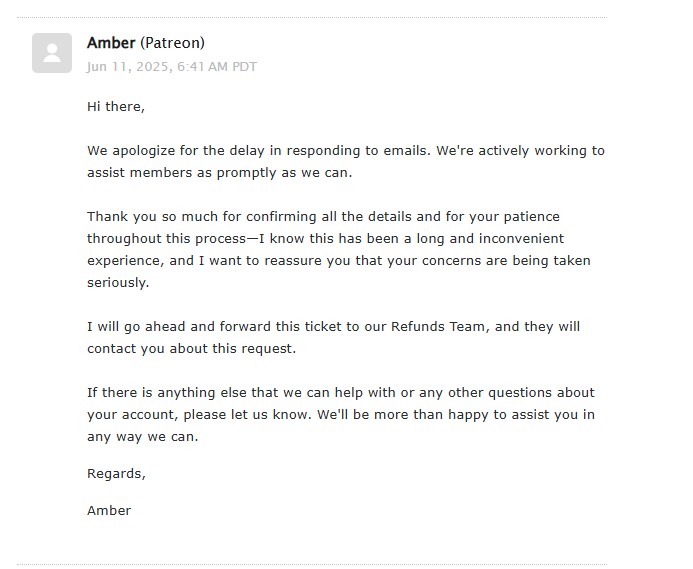Click the (Patreon) label beside sender name
This screenshot has width=693, height=569.
[x=172, y=43]
